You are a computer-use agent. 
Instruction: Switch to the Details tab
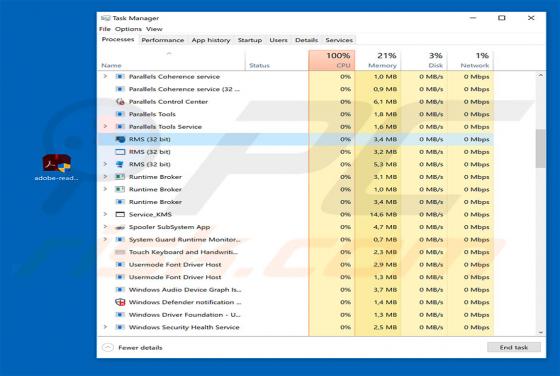(x=306, y=40)
